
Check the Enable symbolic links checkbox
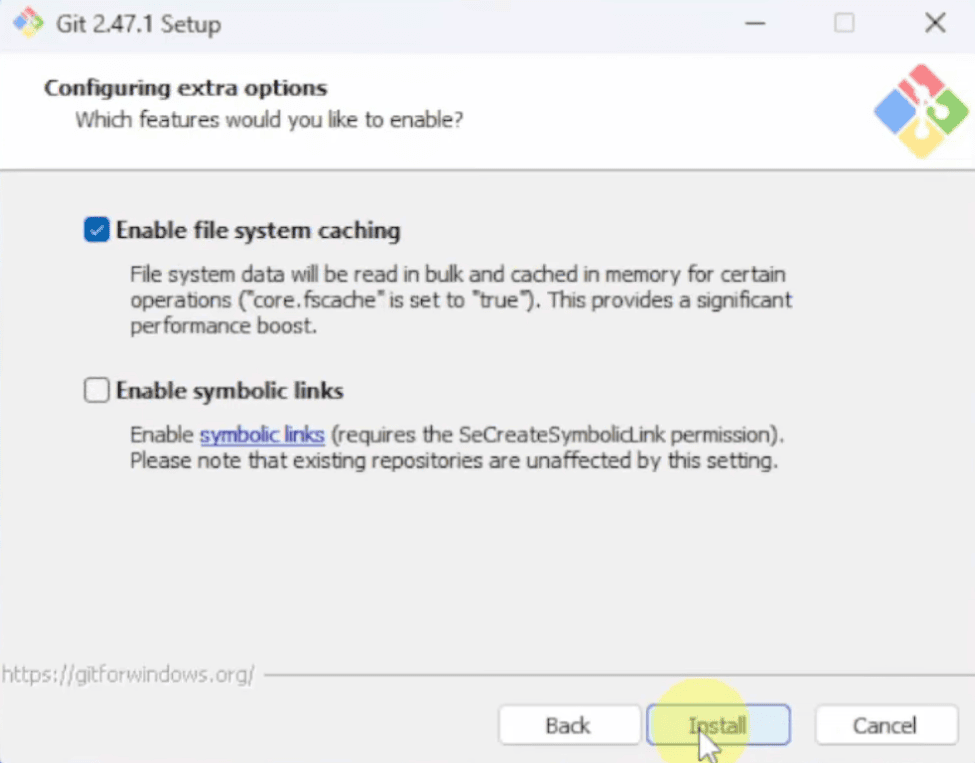pyautogui.click(x=96, y=391)
